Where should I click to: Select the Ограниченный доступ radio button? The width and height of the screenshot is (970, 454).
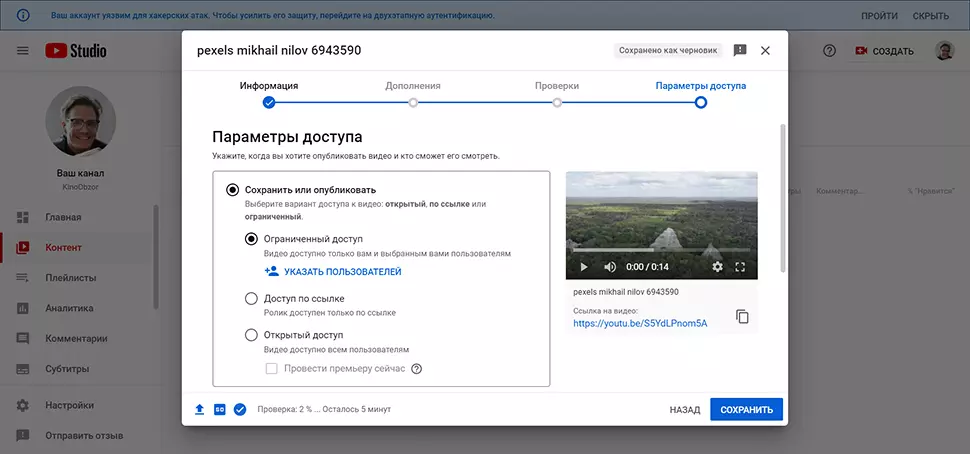[x=252, y=239]
